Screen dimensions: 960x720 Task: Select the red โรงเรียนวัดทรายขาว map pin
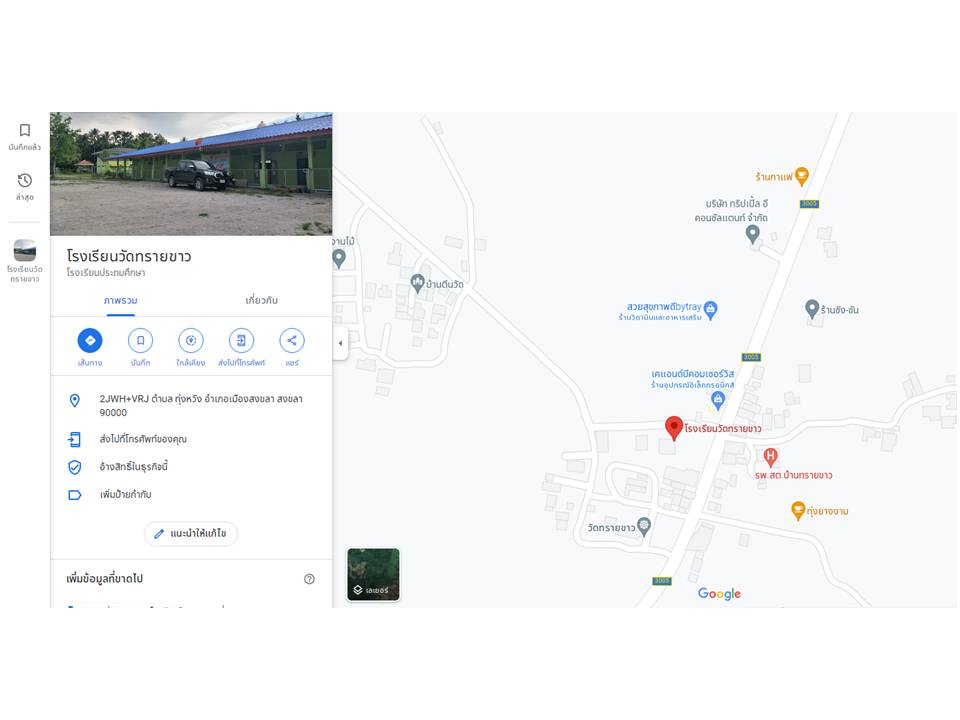pyautogui.click(x=673, y=428)
